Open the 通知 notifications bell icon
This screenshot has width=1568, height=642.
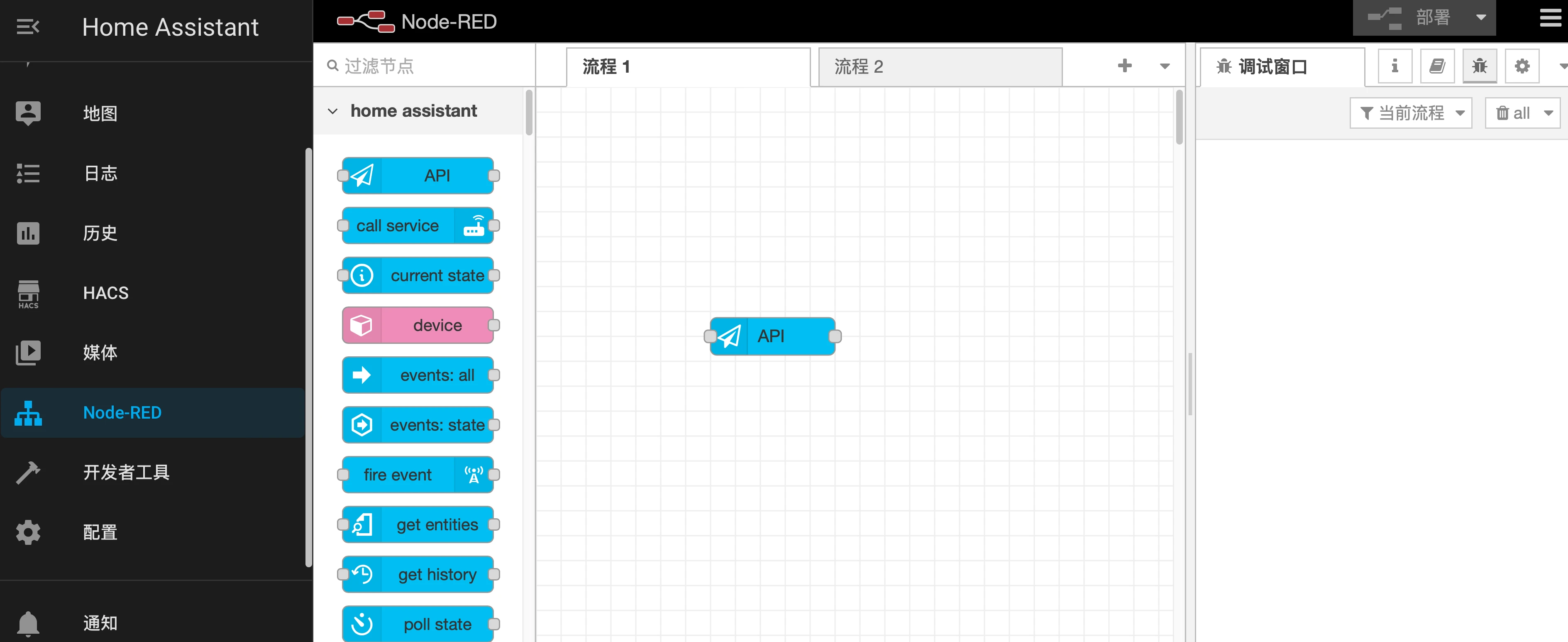(x=28, y=622)
